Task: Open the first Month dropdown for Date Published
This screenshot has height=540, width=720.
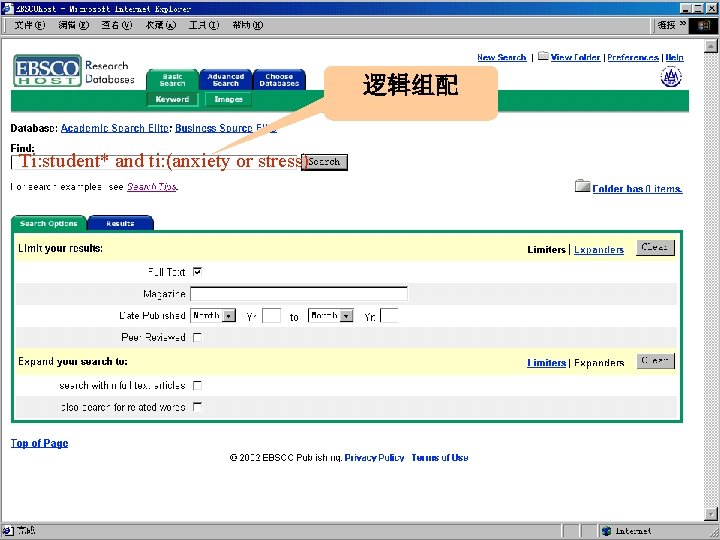Action: (213, 315)
